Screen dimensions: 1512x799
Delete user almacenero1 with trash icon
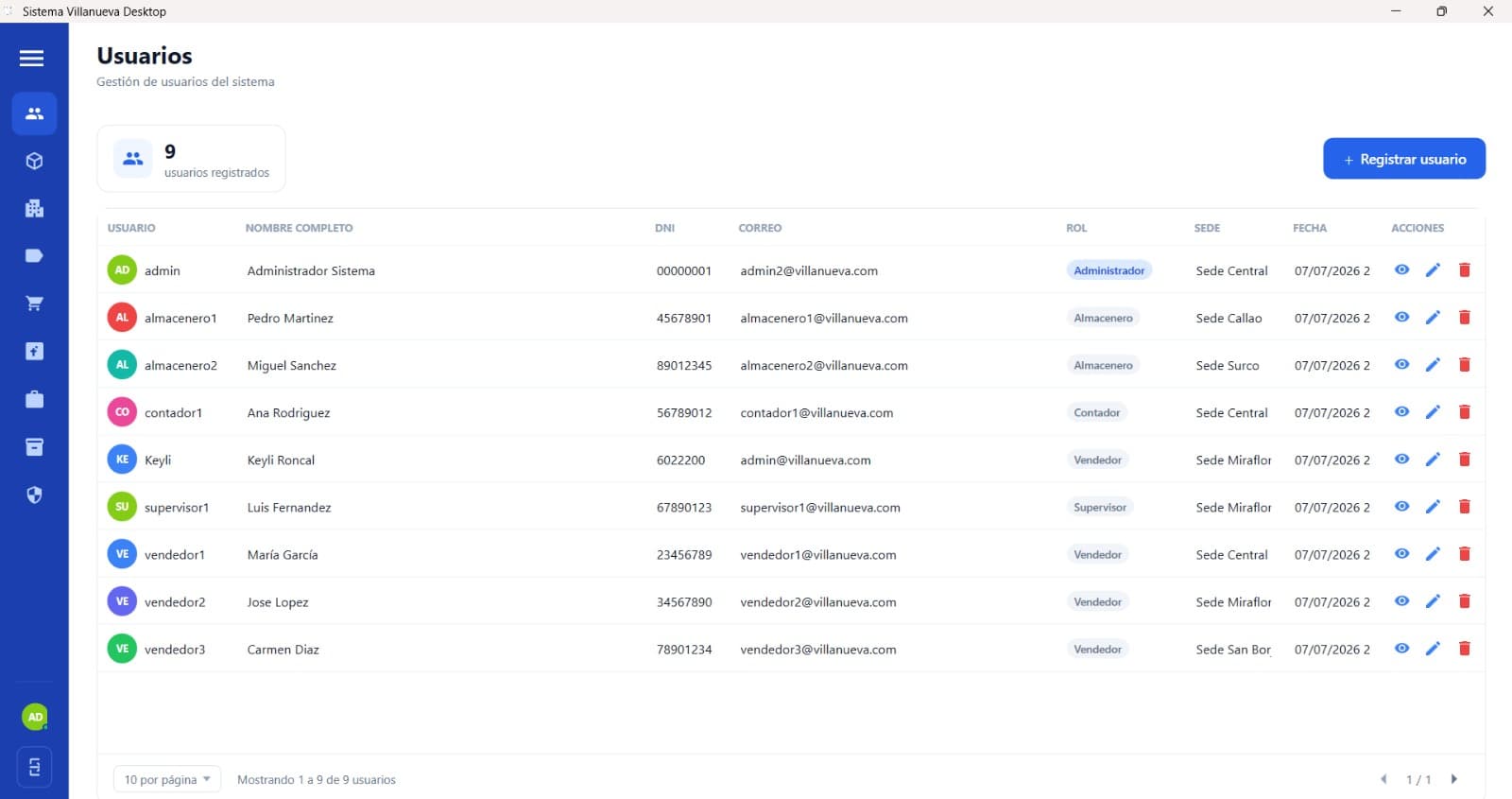pyautogui.click(x=1465, y=318)
